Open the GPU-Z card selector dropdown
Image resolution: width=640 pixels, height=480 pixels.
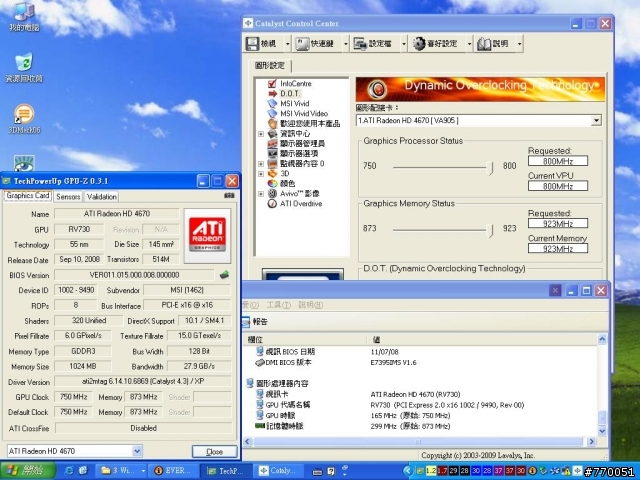[137, 451]
